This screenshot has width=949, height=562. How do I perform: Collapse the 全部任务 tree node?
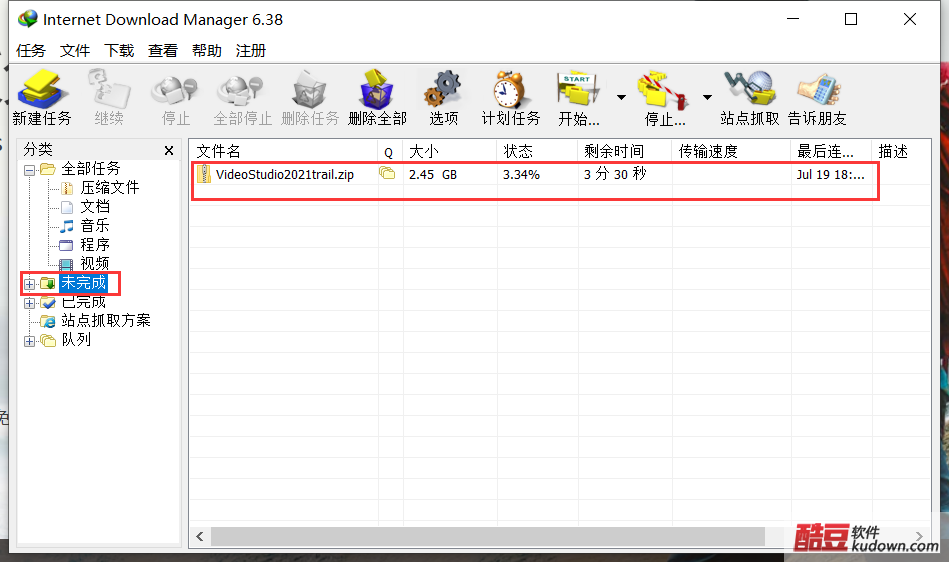point(29,170)
